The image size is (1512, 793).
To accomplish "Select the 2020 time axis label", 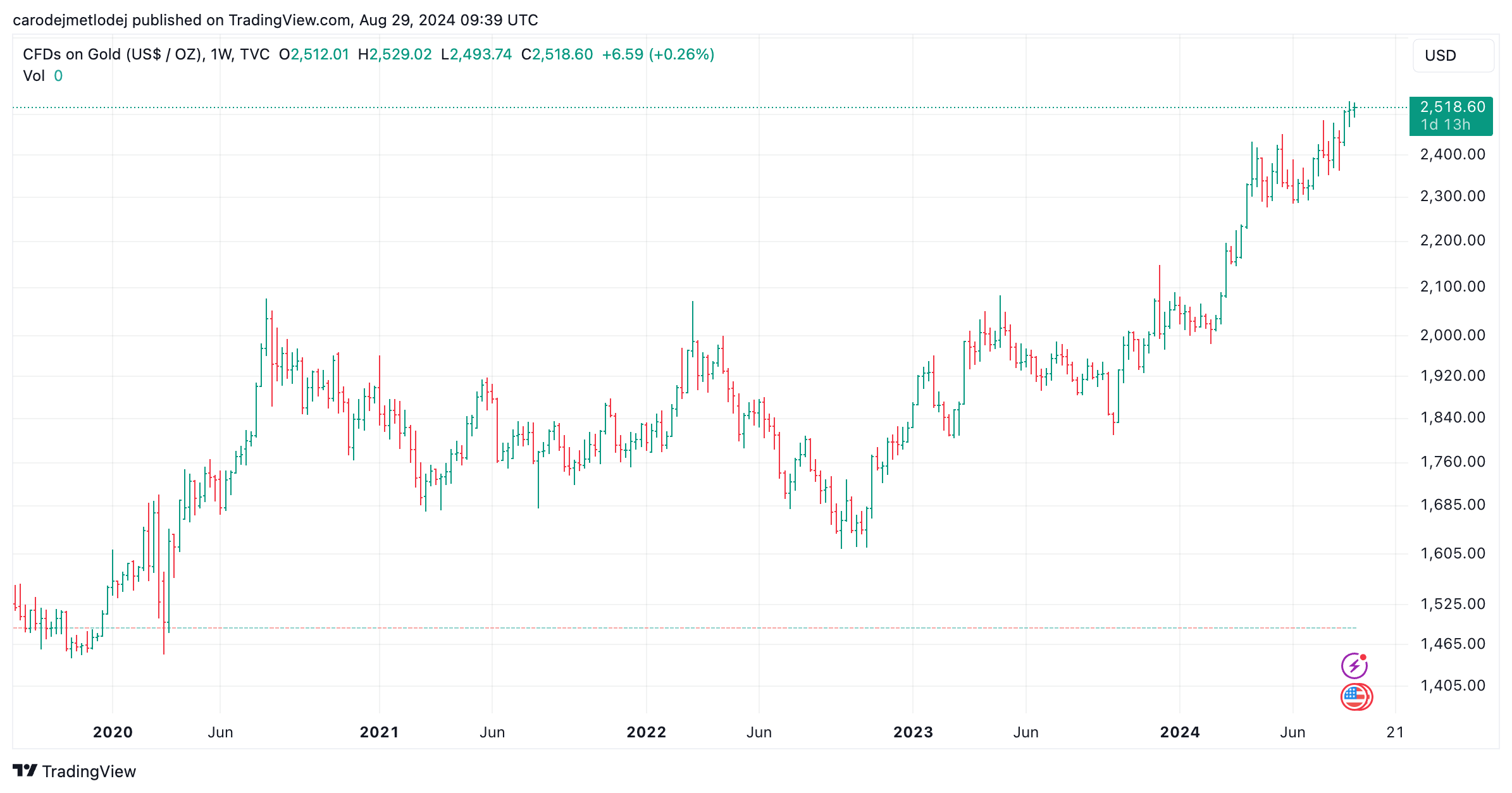I will (x=113, y=732).
